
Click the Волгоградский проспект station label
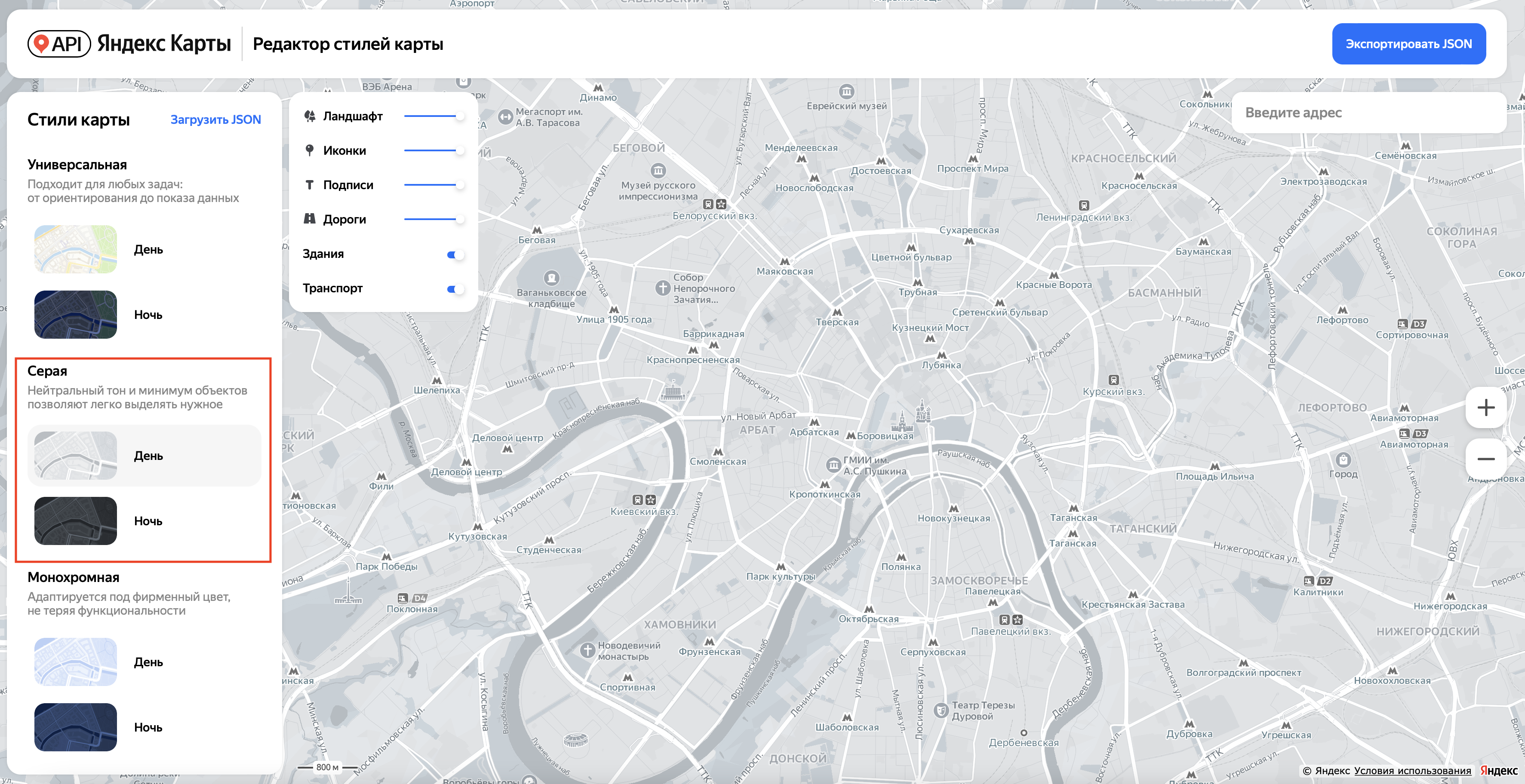coord(1243,673)
